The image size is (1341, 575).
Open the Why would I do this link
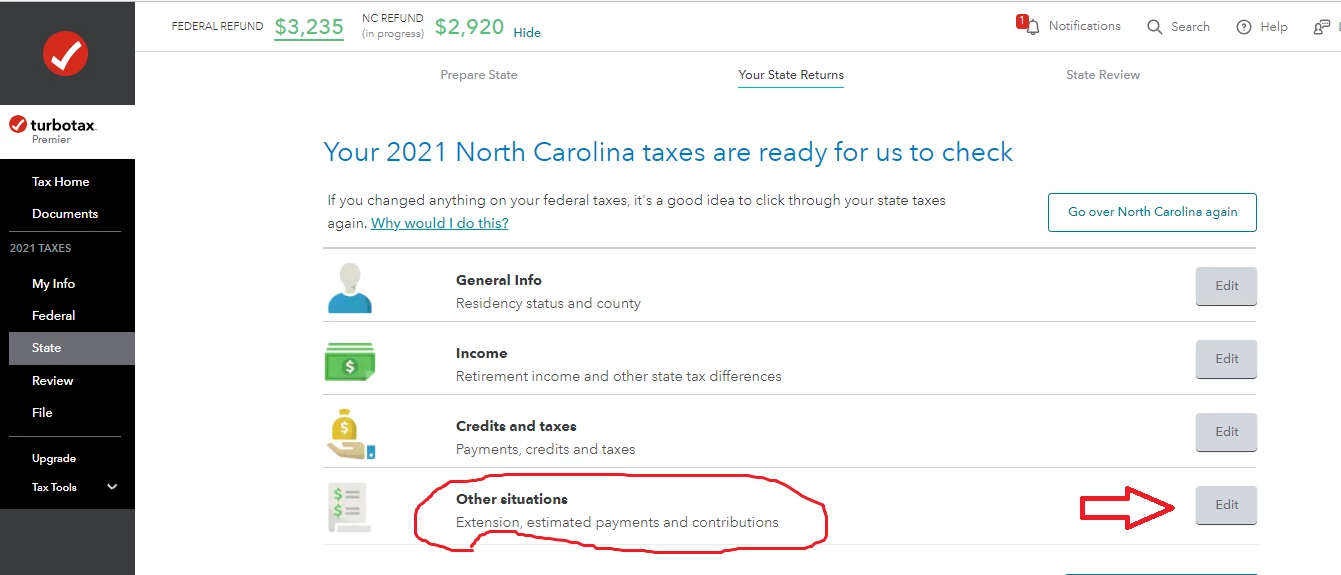(440, 223)
